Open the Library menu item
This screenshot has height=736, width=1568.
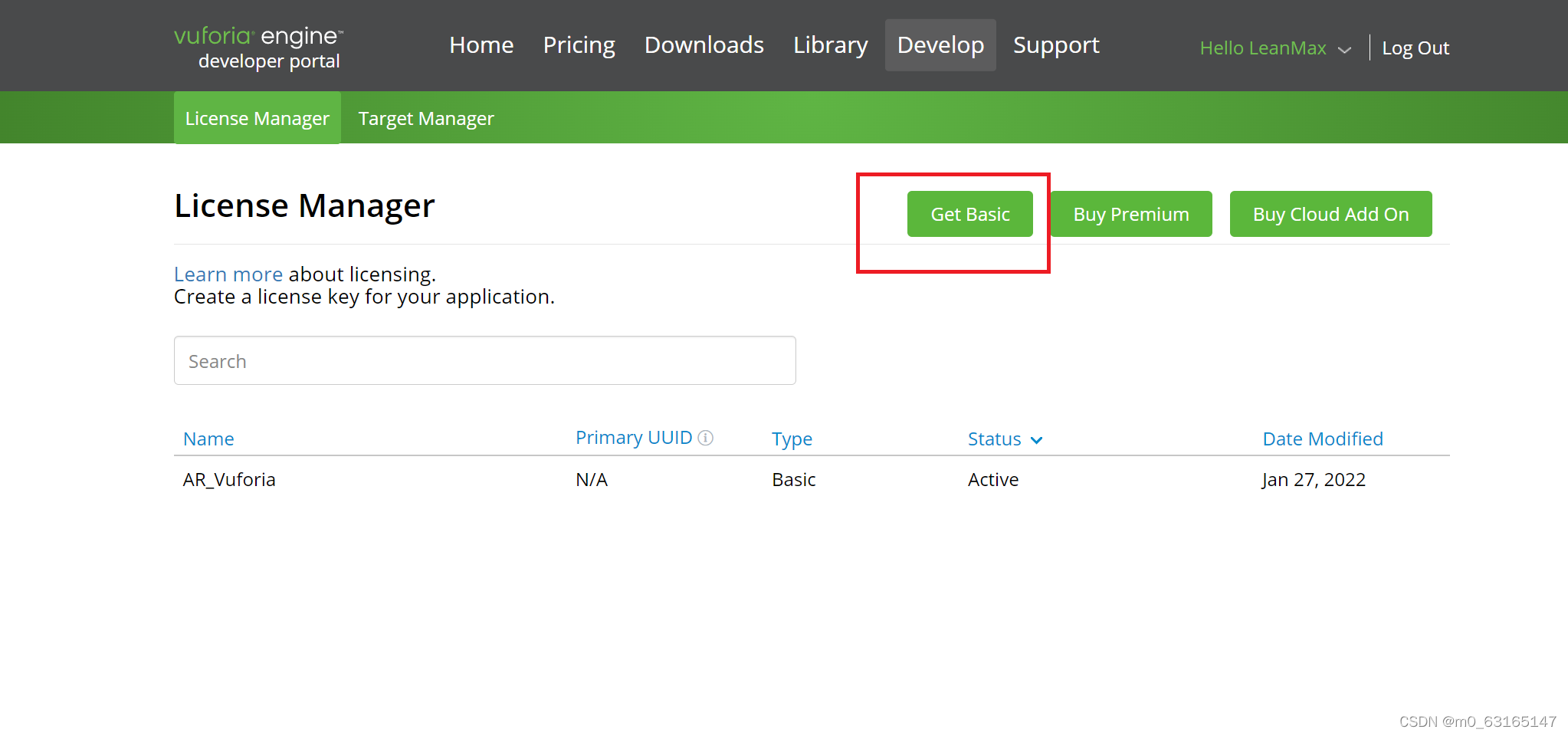pyautogui.click(x=830, y=45)
